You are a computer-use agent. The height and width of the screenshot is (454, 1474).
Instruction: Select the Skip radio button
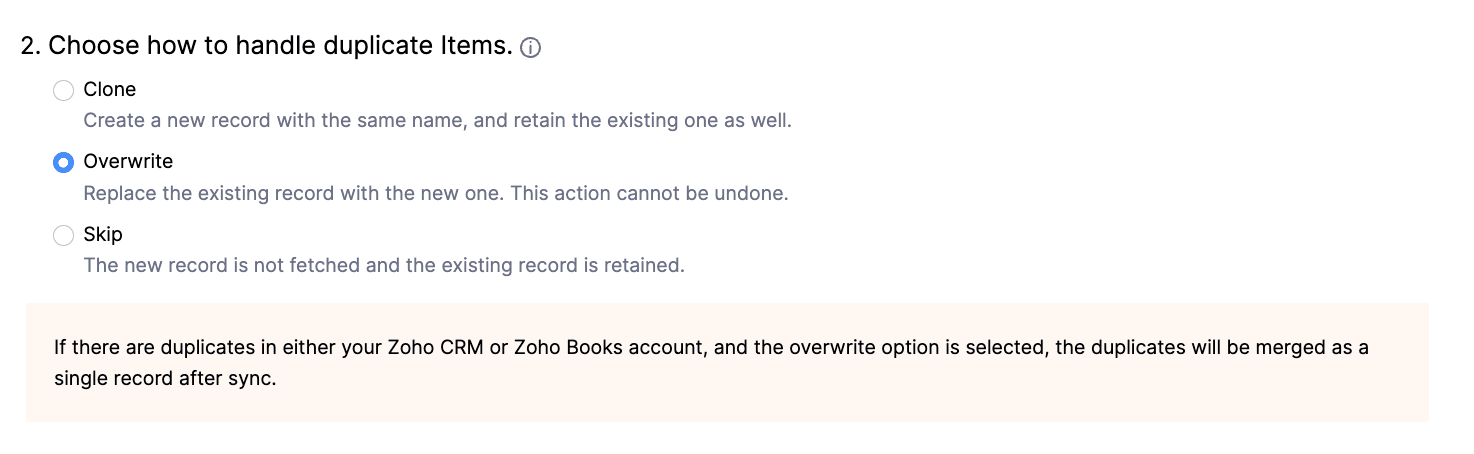(63, 235)
